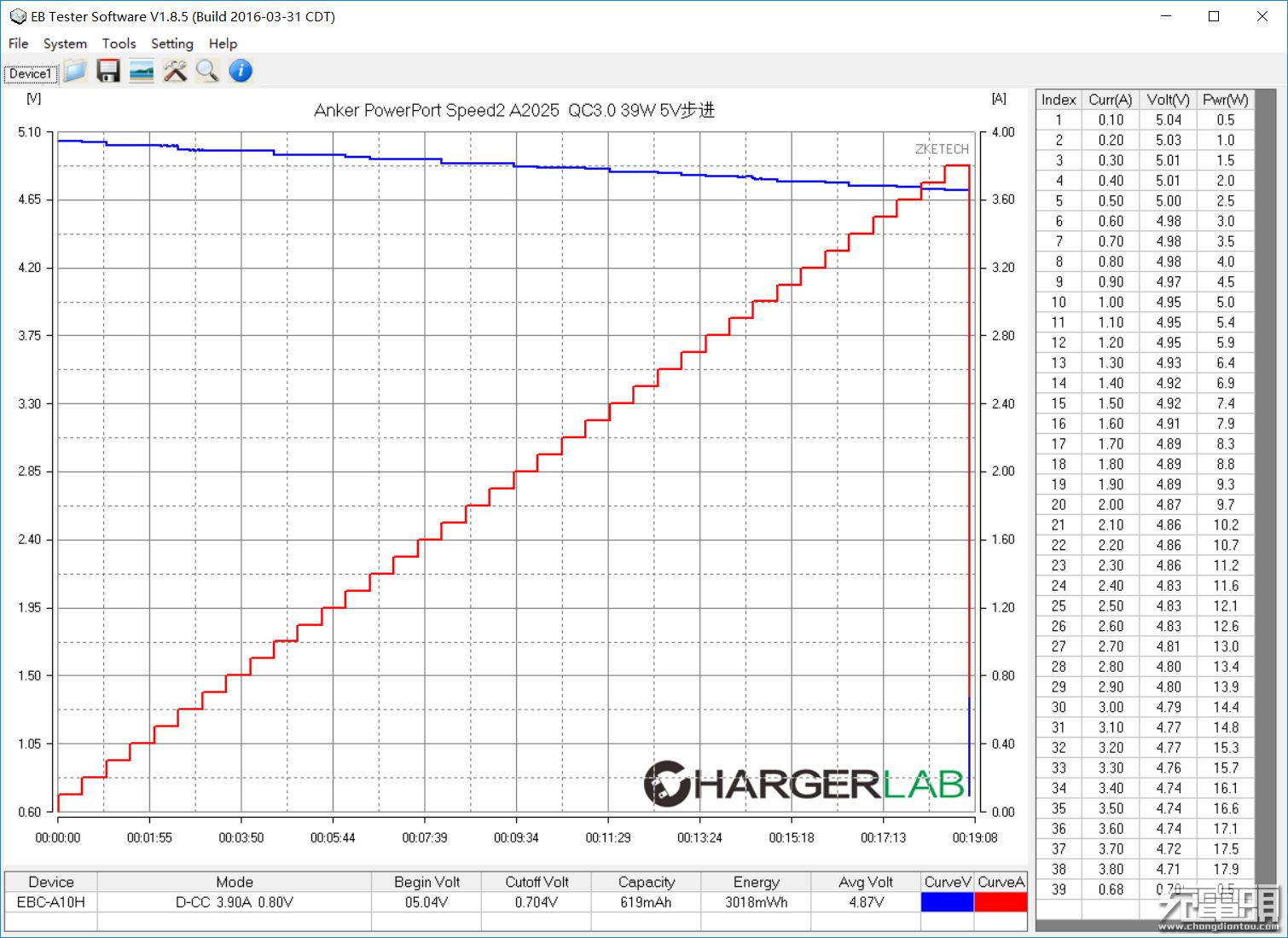Select the 3.80 current cell in row 38

(1110, 870)
